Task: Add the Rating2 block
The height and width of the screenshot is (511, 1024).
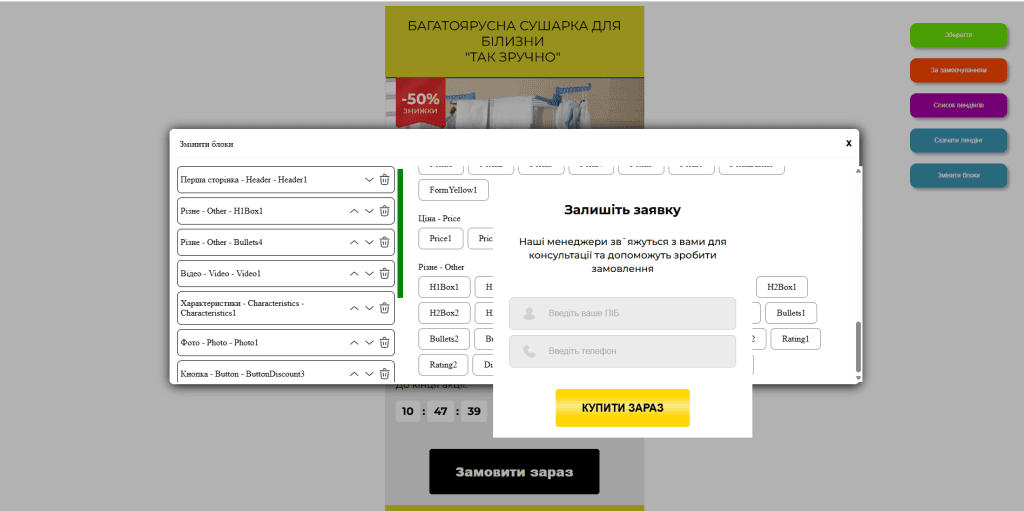Action: click(443, 365)
